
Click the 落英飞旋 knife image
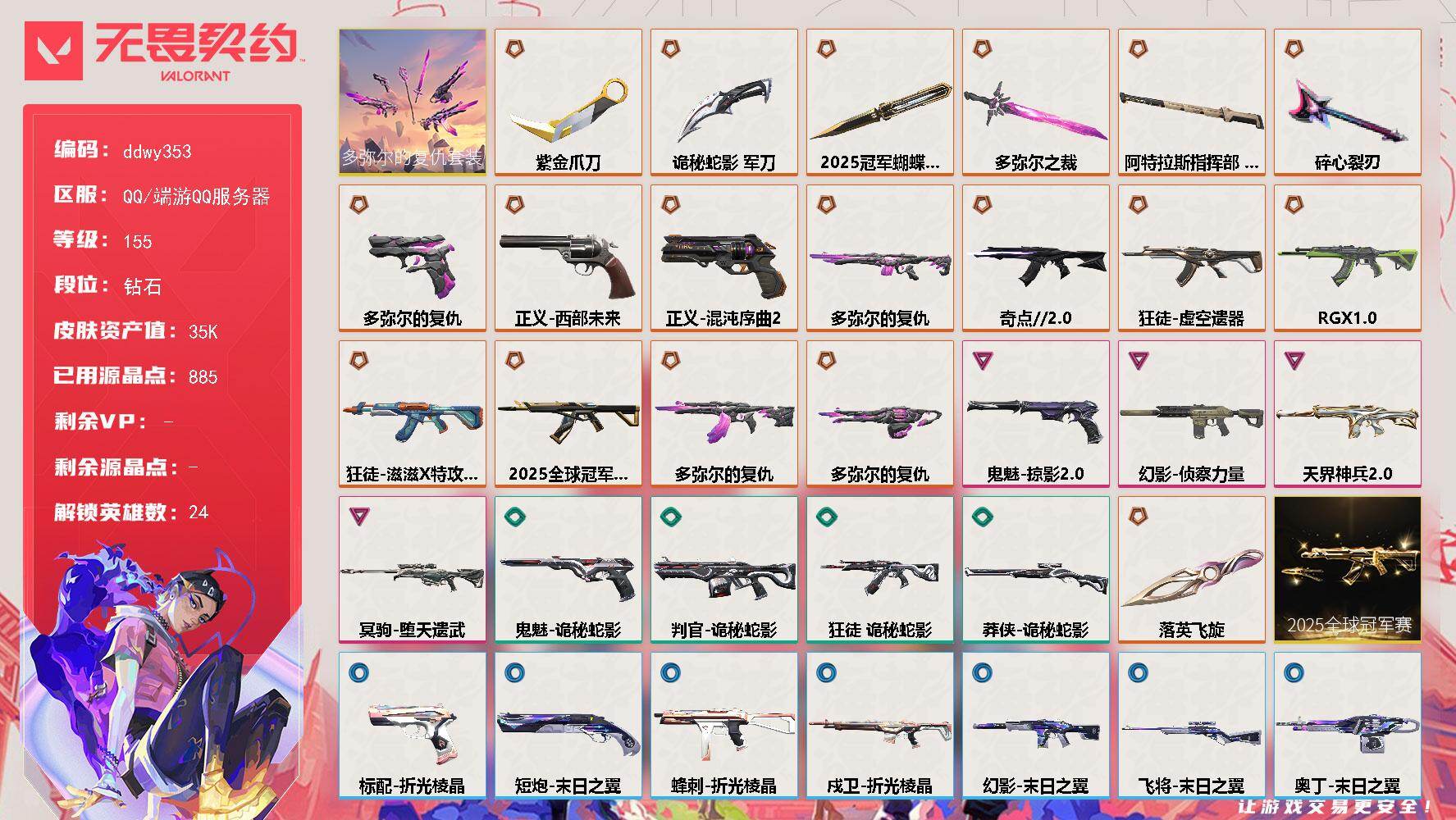[1191, 576]
